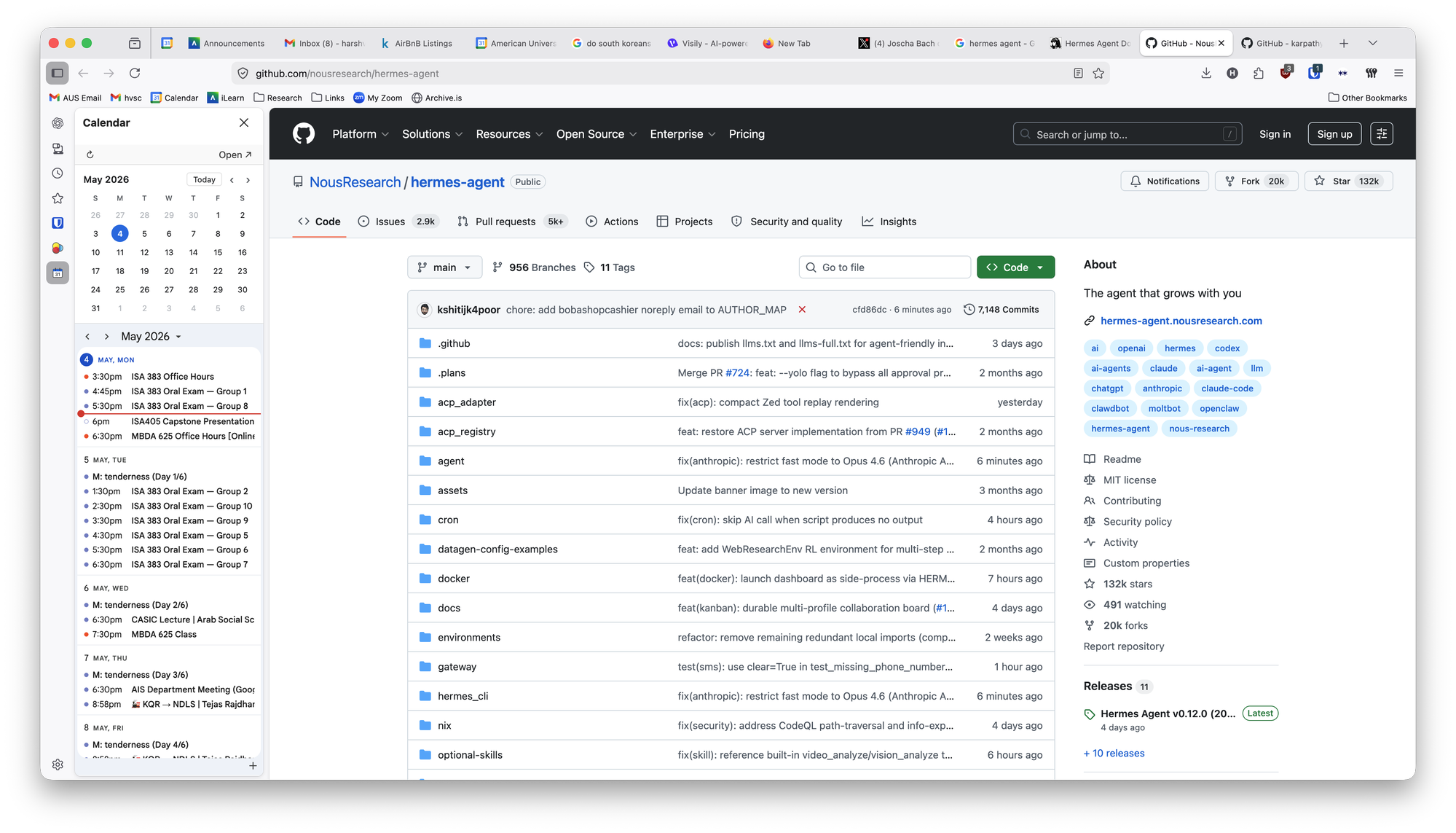Toggle reader view icon in address bar
The width and height of the screenshot is (1456, 833).
1078,73
